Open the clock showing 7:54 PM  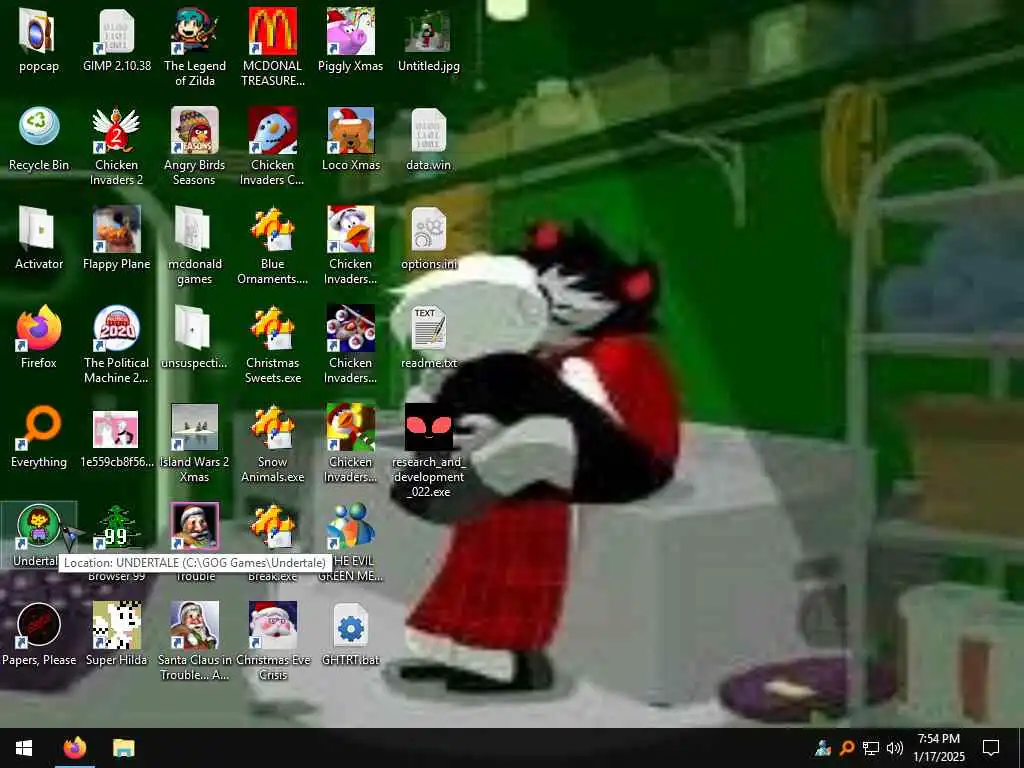tap(938, 748)
